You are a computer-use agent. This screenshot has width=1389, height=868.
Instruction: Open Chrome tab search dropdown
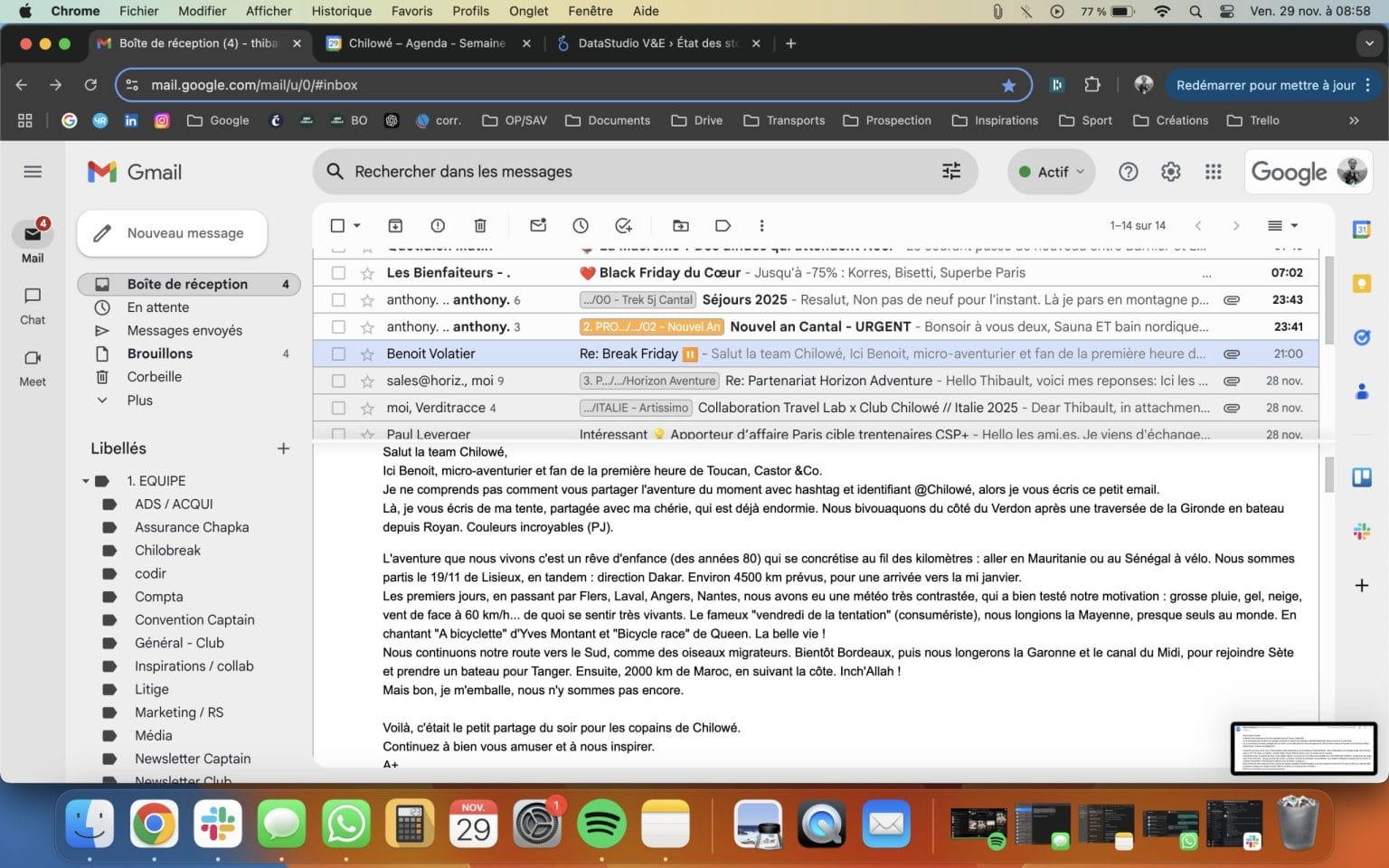(x=1369, y=43)
